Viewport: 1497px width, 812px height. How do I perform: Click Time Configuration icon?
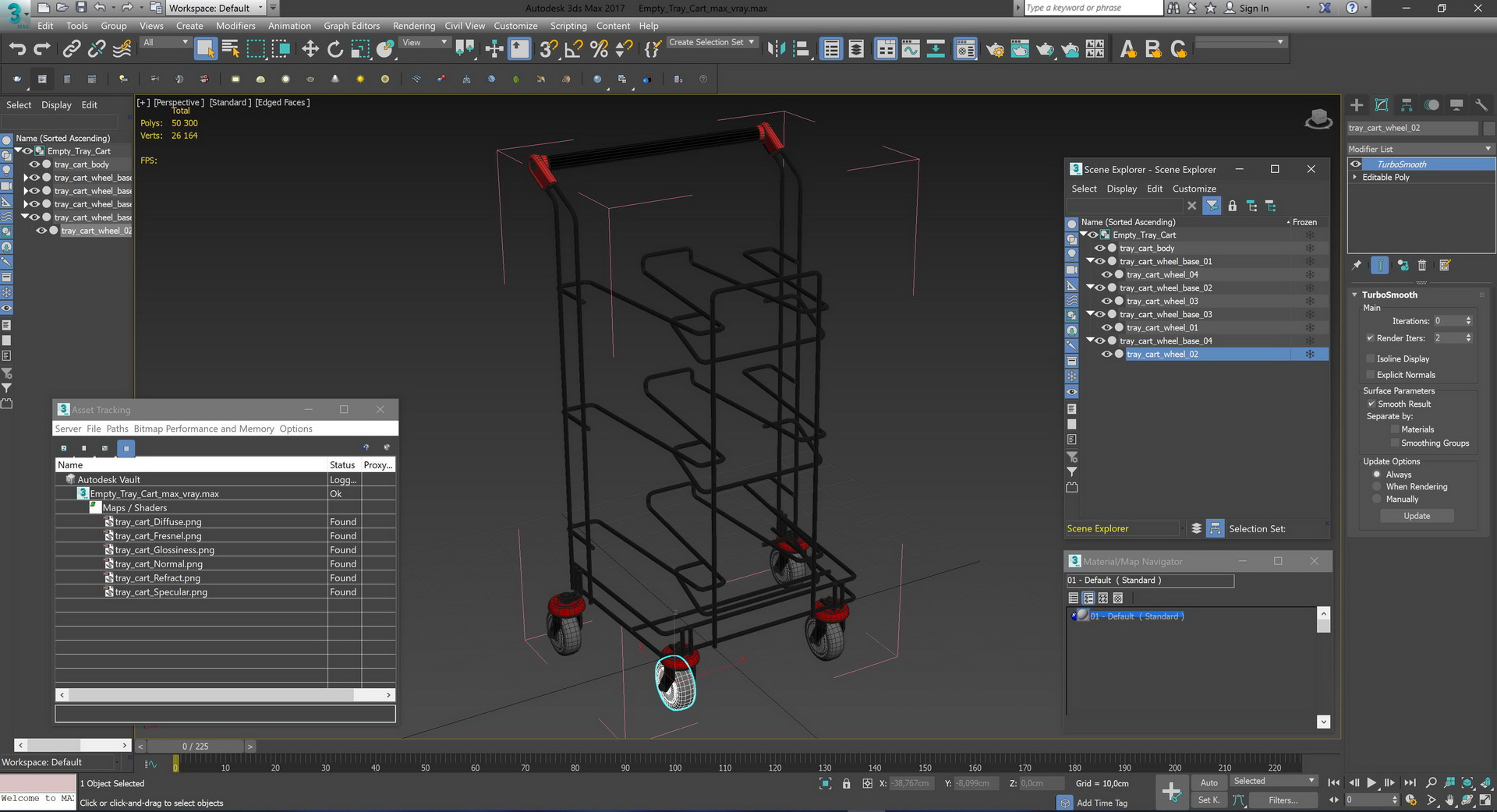pos(1410,800)
